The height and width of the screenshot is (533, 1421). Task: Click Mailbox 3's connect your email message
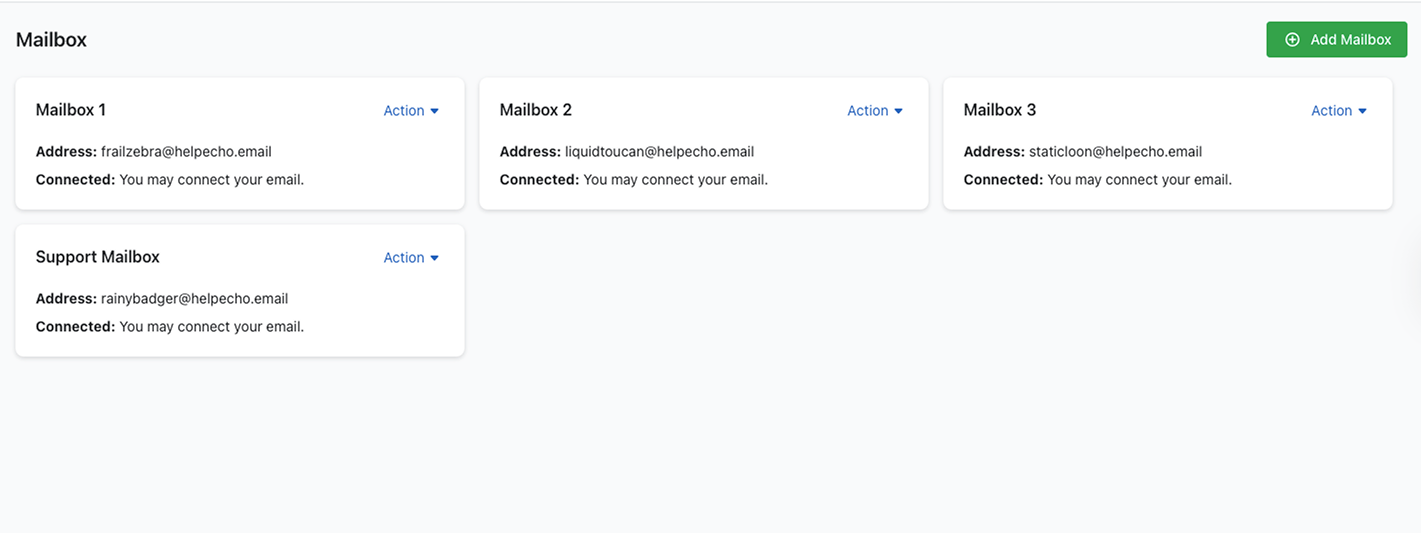coord(1139,180)
